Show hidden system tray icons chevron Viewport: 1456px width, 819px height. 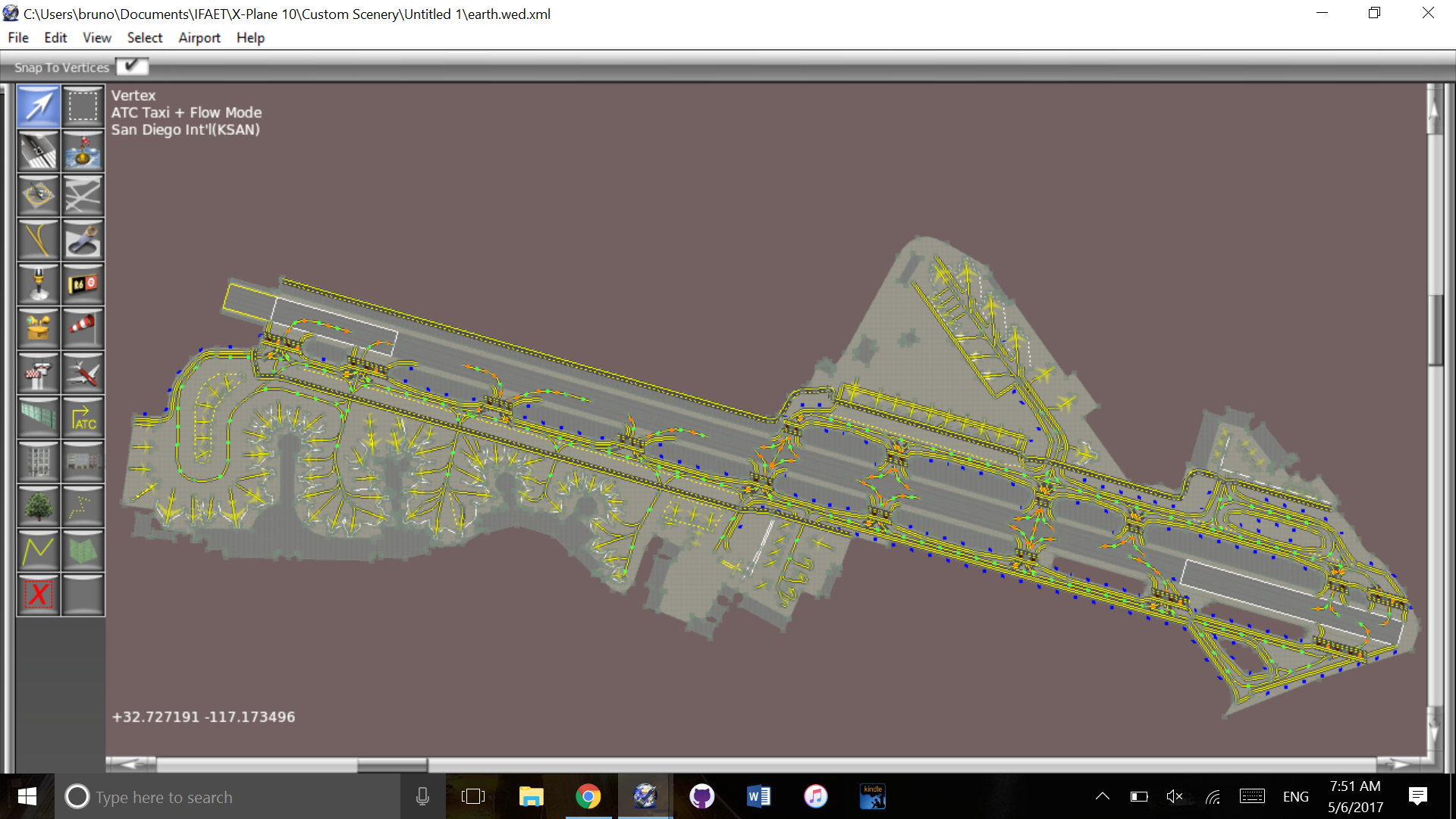(x=1103, y=796)
